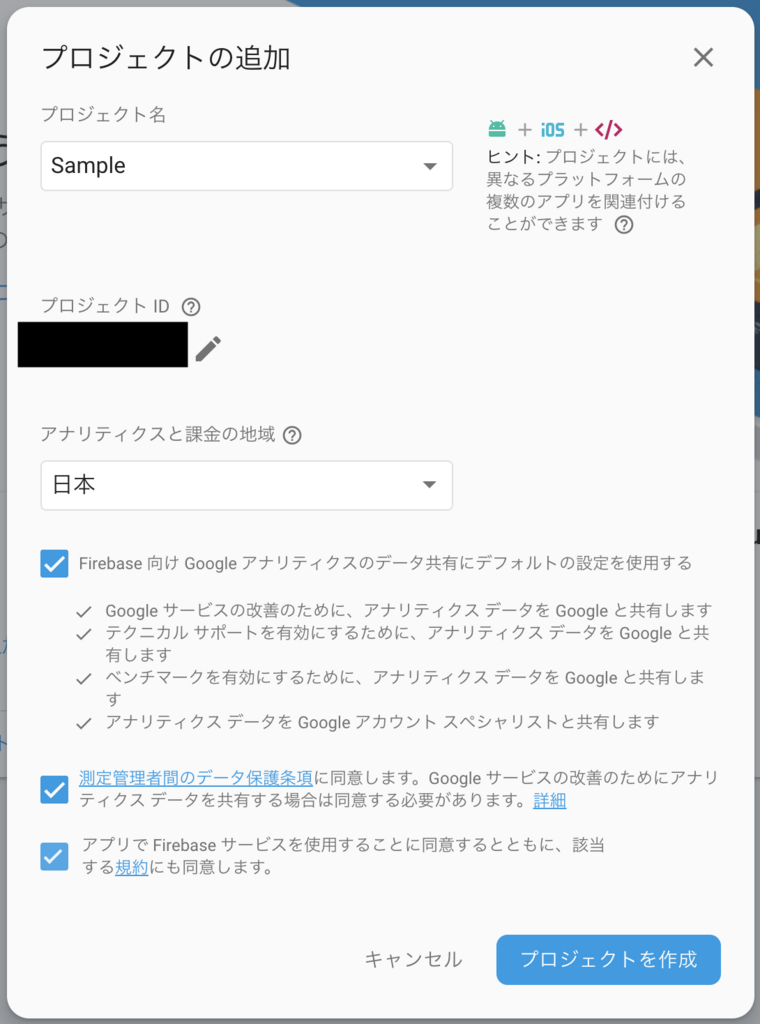Screen dimensions: 760x1024
Task: Click the pencil icon to edit the project ID
Action: click(207, 345)
